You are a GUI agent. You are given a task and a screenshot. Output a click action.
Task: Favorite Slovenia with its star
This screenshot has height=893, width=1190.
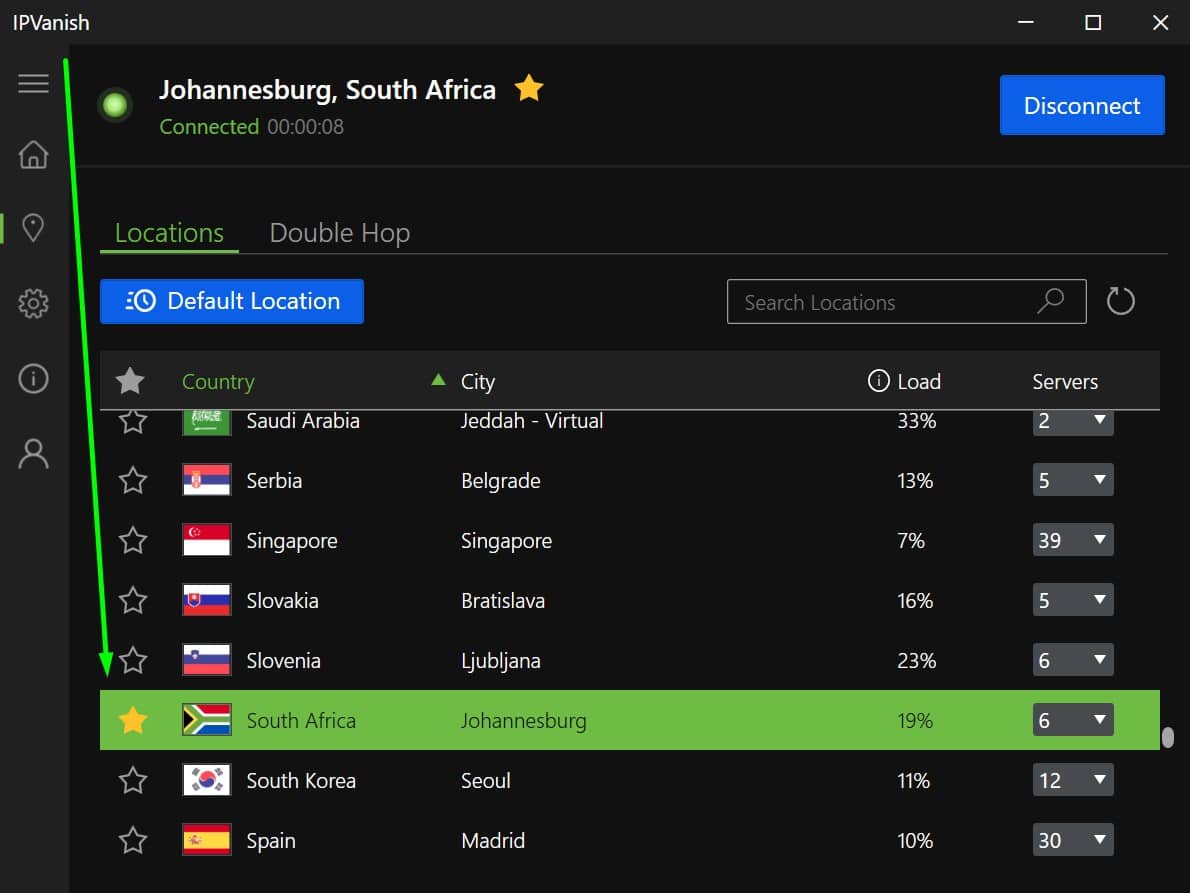[x=133, y=660]
